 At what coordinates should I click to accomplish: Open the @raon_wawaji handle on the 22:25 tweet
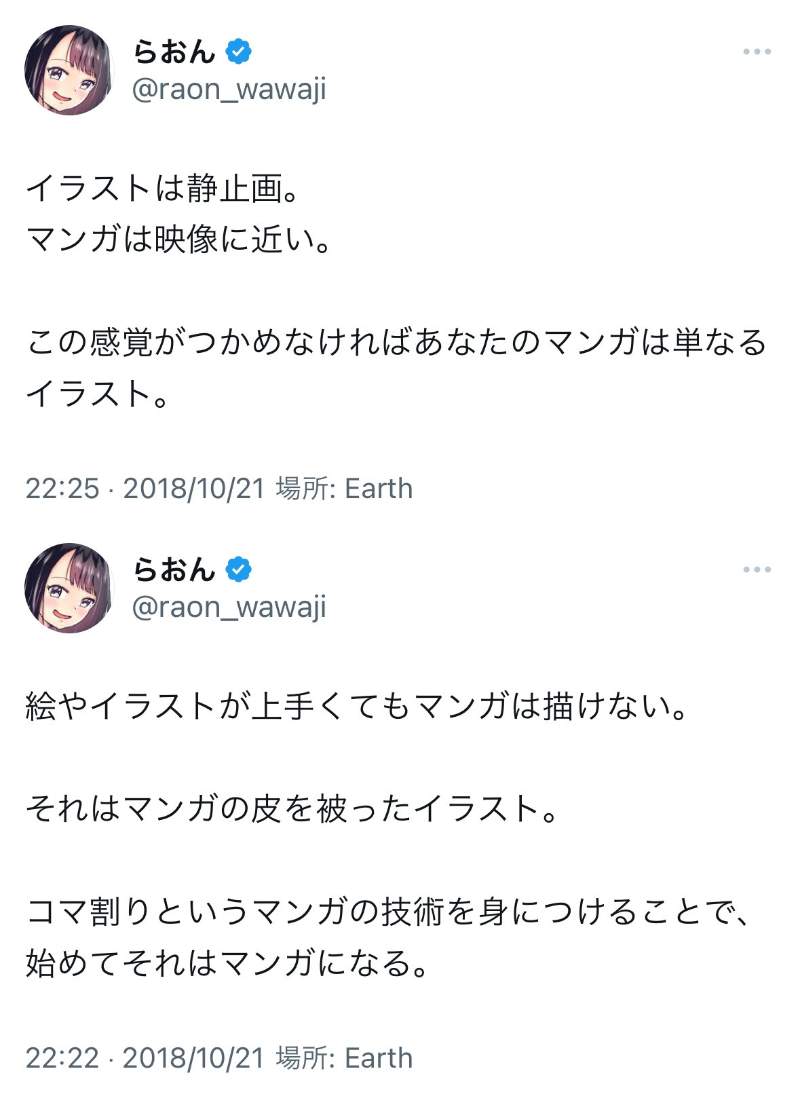[x=229, y=90]
